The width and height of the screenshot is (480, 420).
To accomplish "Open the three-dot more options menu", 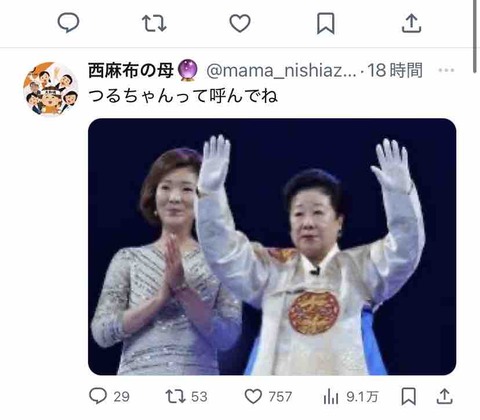I will [446, 70].
